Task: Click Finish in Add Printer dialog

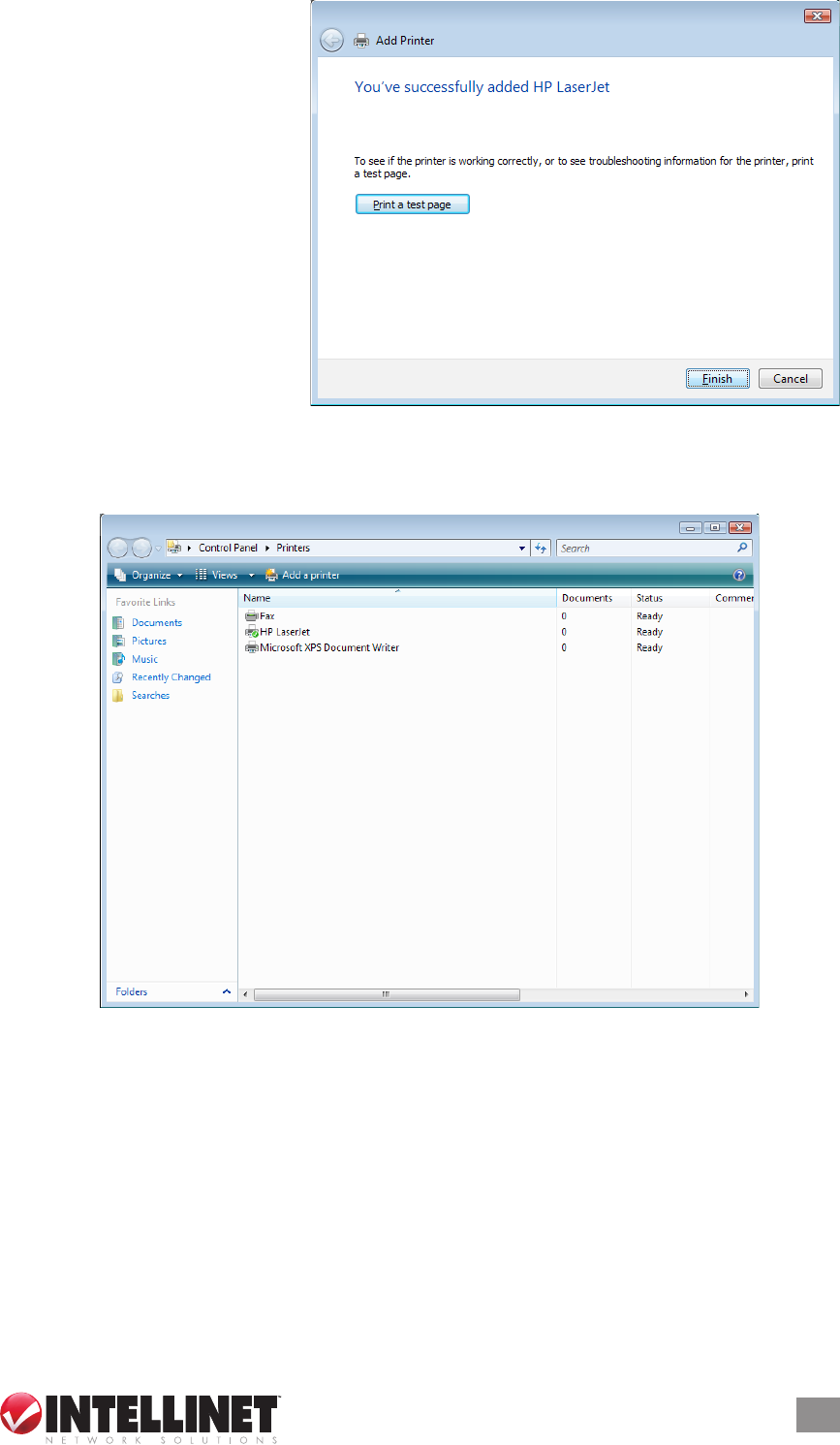Action: coord(717,379)
